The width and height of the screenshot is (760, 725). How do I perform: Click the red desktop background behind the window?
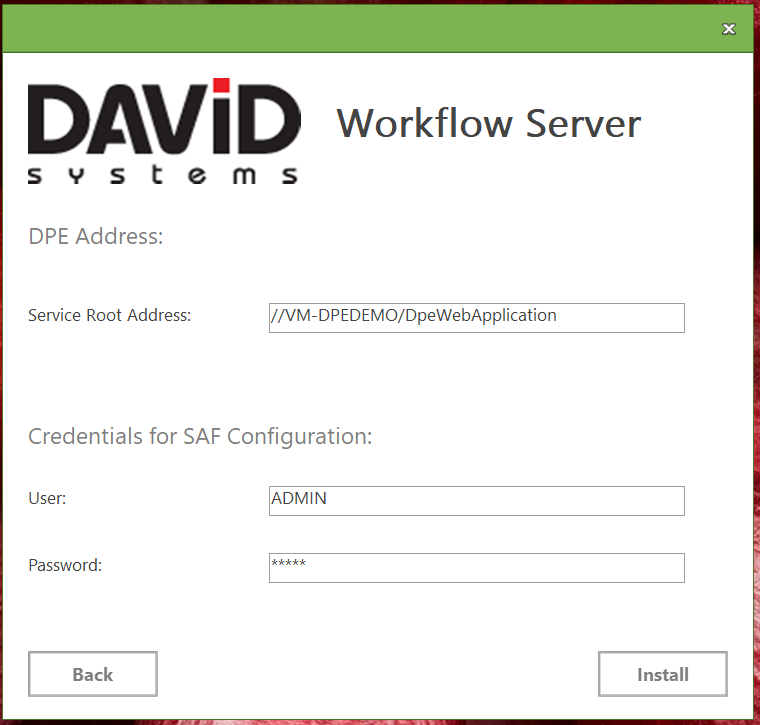point(757,400)
